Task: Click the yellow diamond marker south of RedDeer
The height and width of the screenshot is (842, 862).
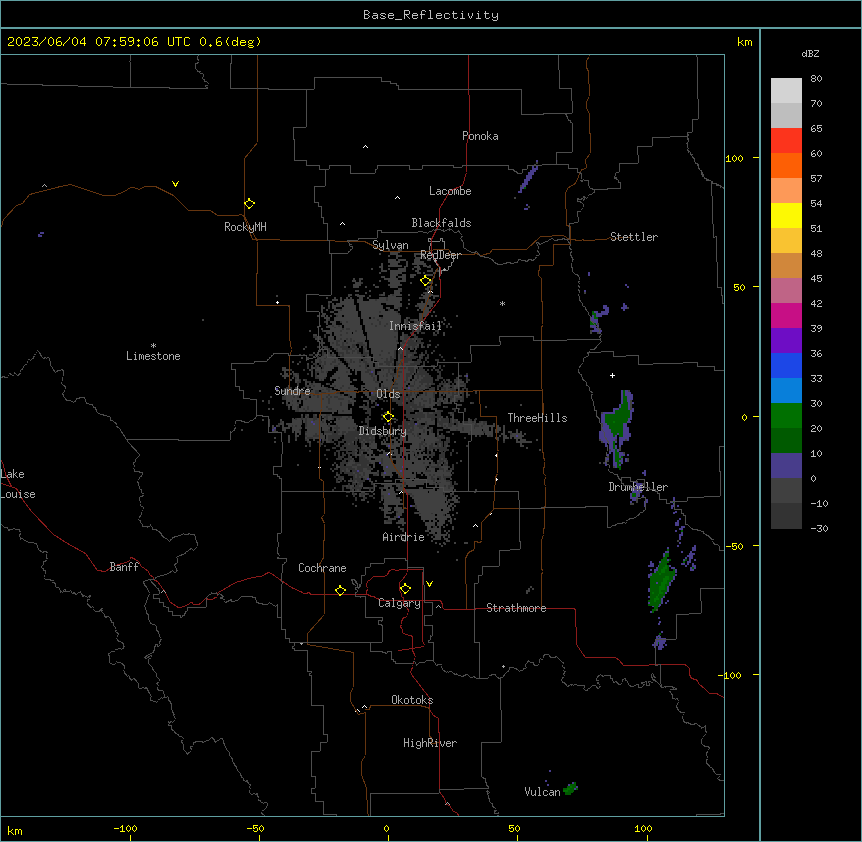Action: coord(426,280)
